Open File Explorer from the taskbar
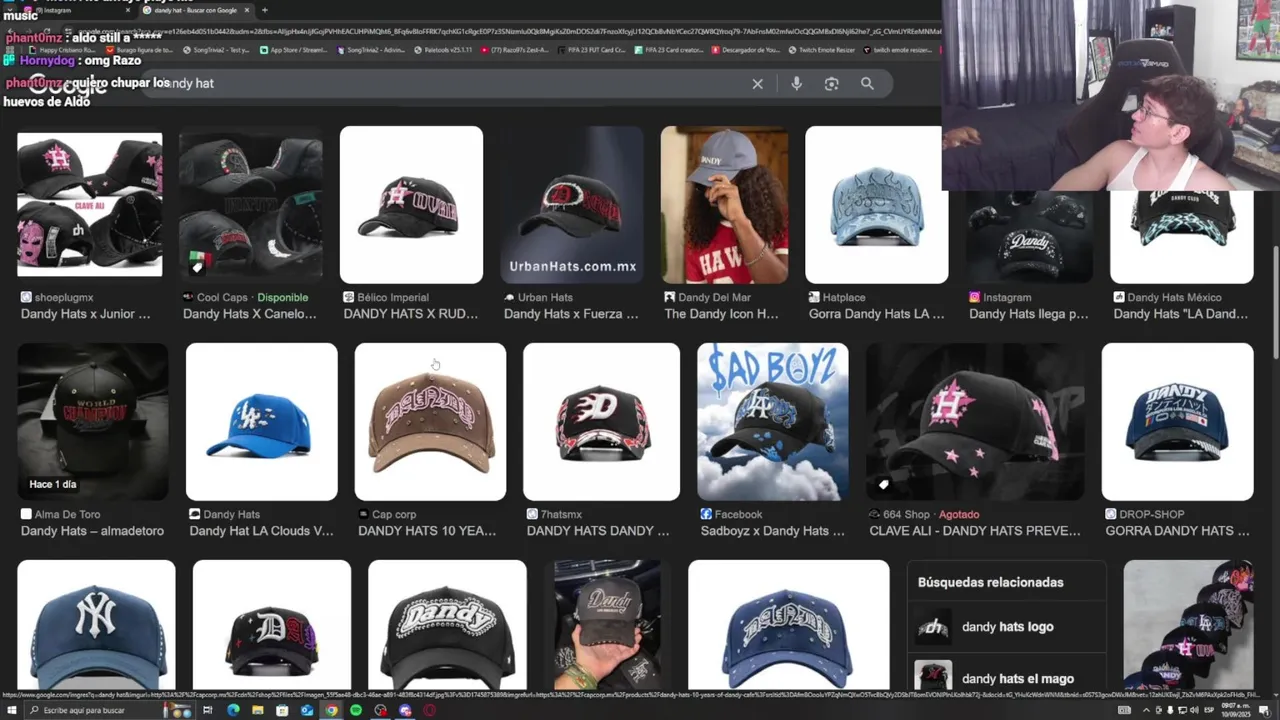The height and width of the screenshot is (720, 1280). tap(257, 710)
